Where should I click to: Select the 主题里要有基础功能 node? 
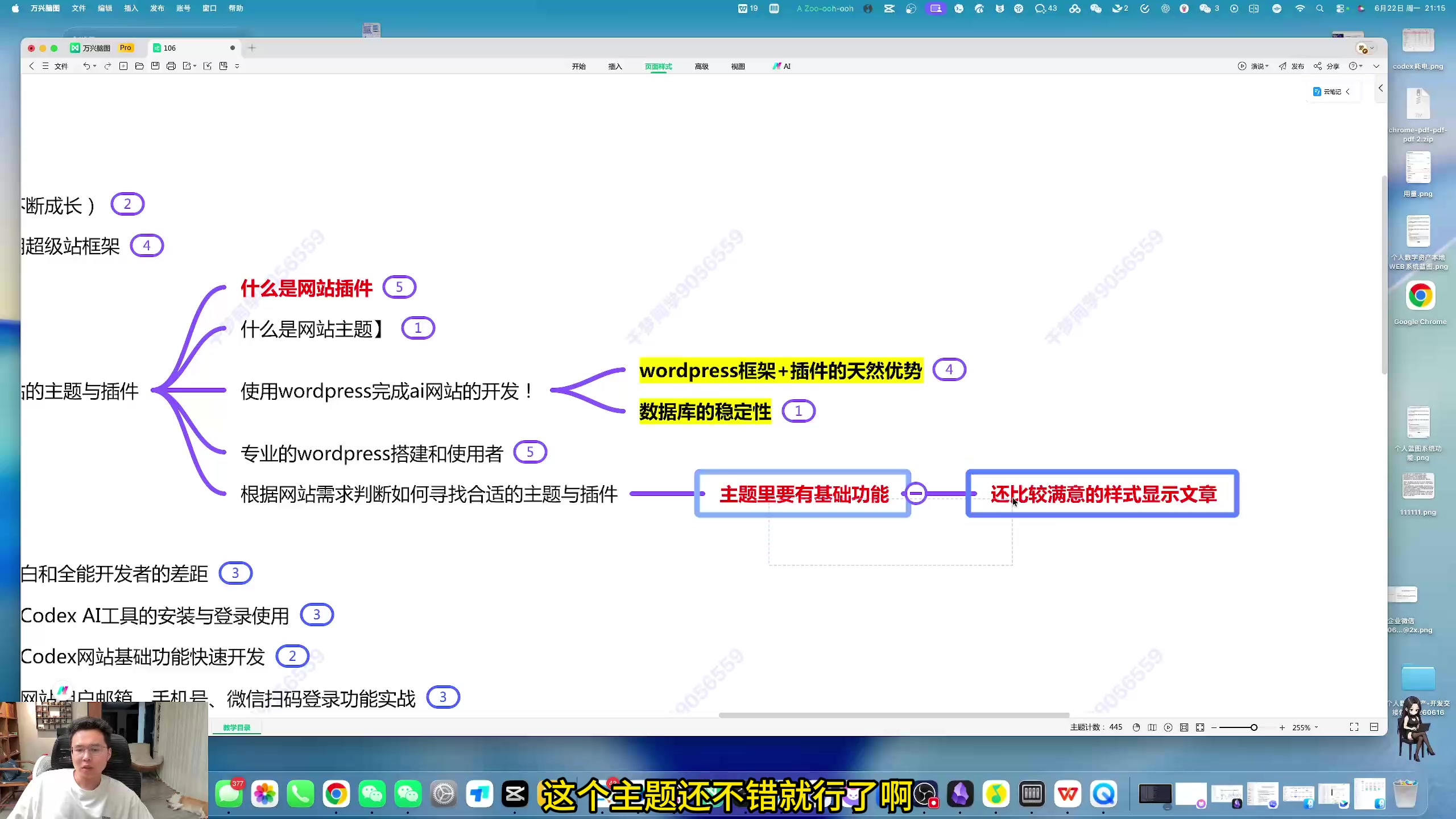click(x=803, y=494)
